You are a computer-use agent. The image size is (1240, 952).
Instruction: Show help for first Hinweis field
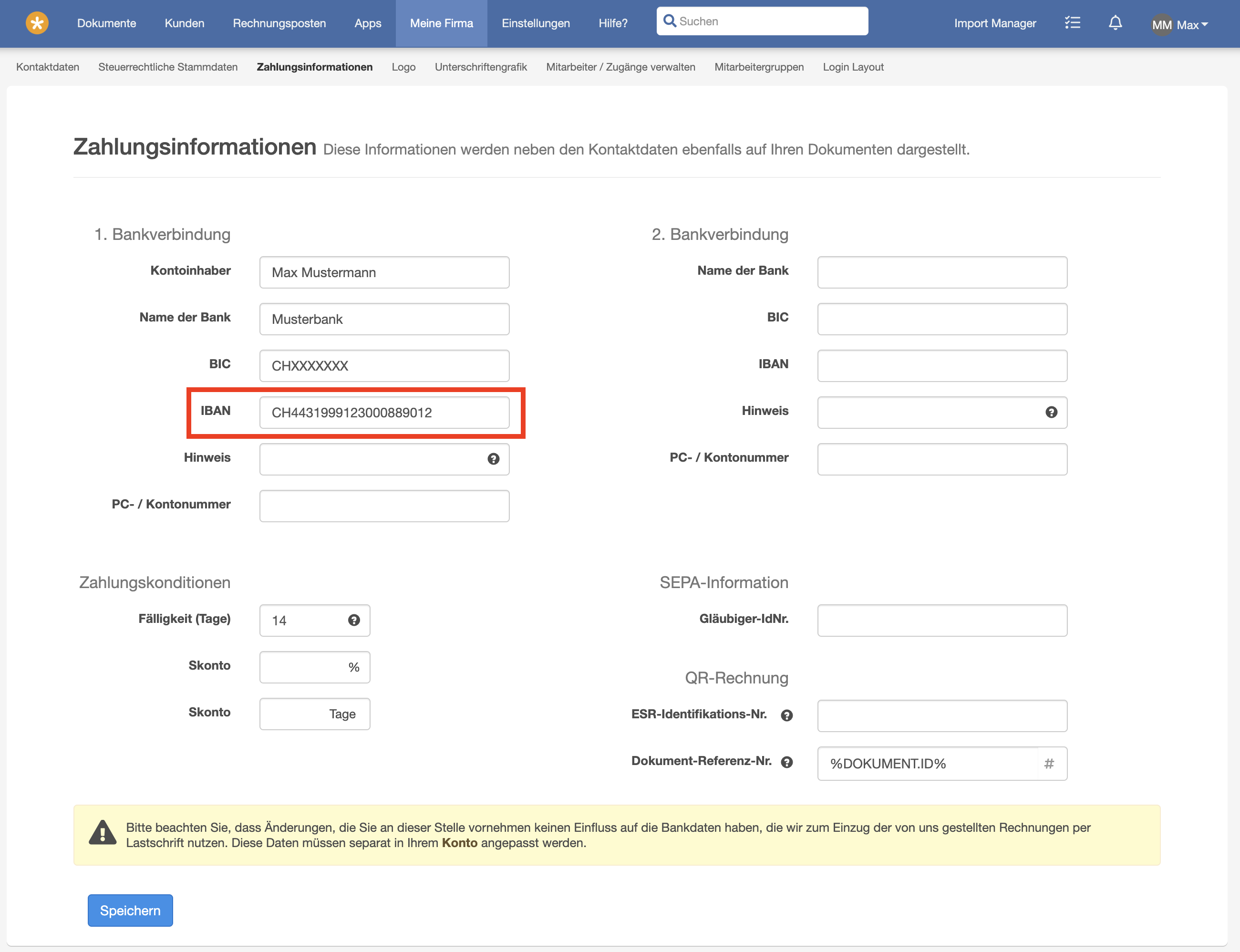(494, 459)
